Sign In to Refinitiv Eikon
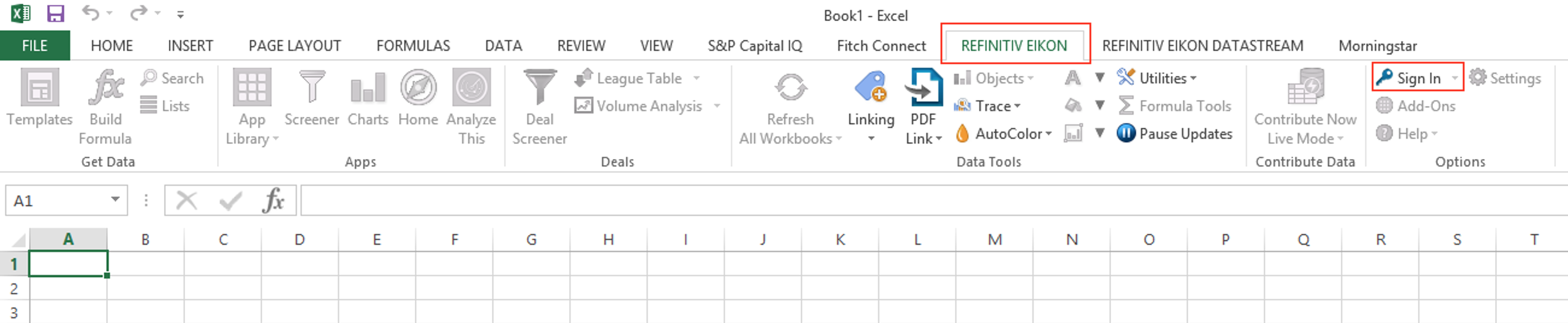The height and width of the screenshot is (323, 1568). (x=1410, y=78)
